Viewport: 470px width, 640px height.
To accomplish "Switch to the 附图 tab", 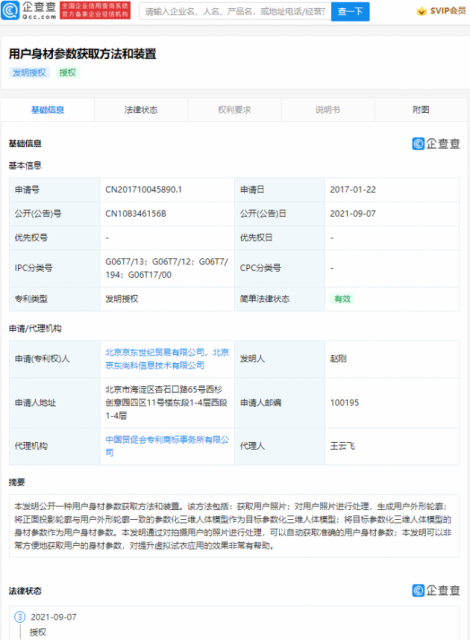I will click(421, 110).
